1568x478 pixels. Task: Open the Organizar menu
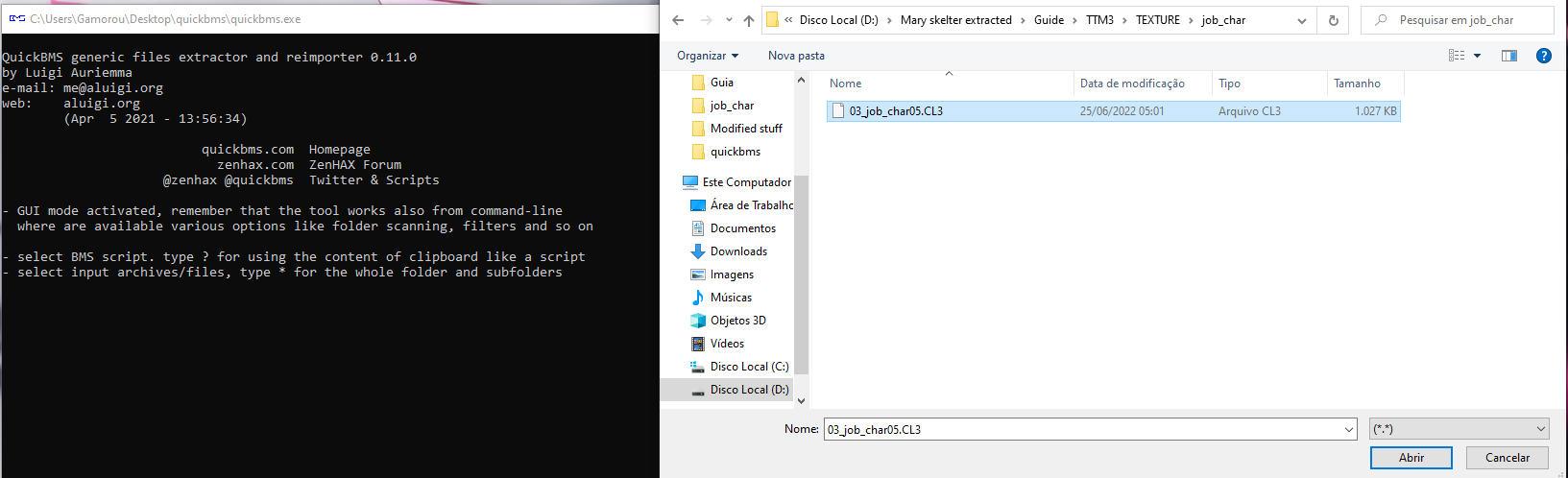(708, 56)
